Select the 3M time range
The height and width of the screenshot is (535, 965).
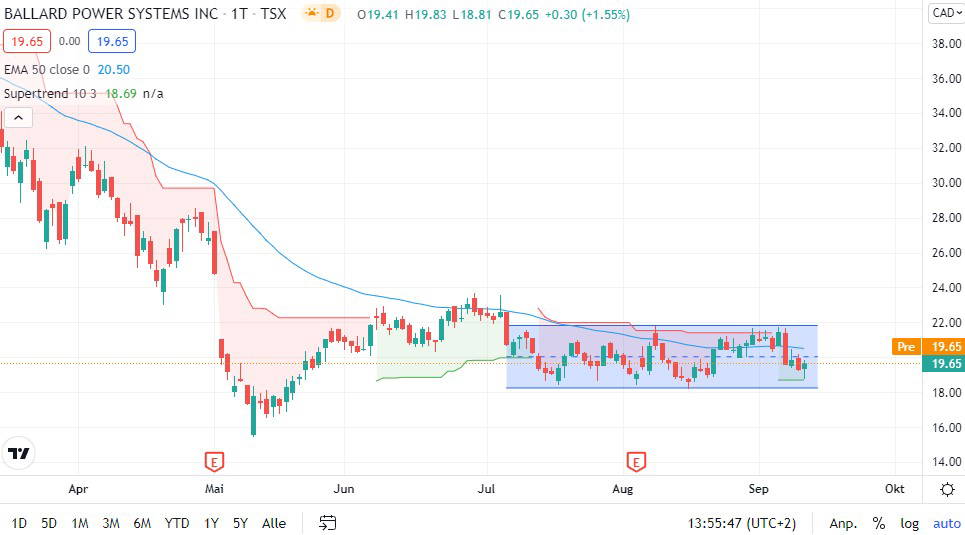point(111,523)
